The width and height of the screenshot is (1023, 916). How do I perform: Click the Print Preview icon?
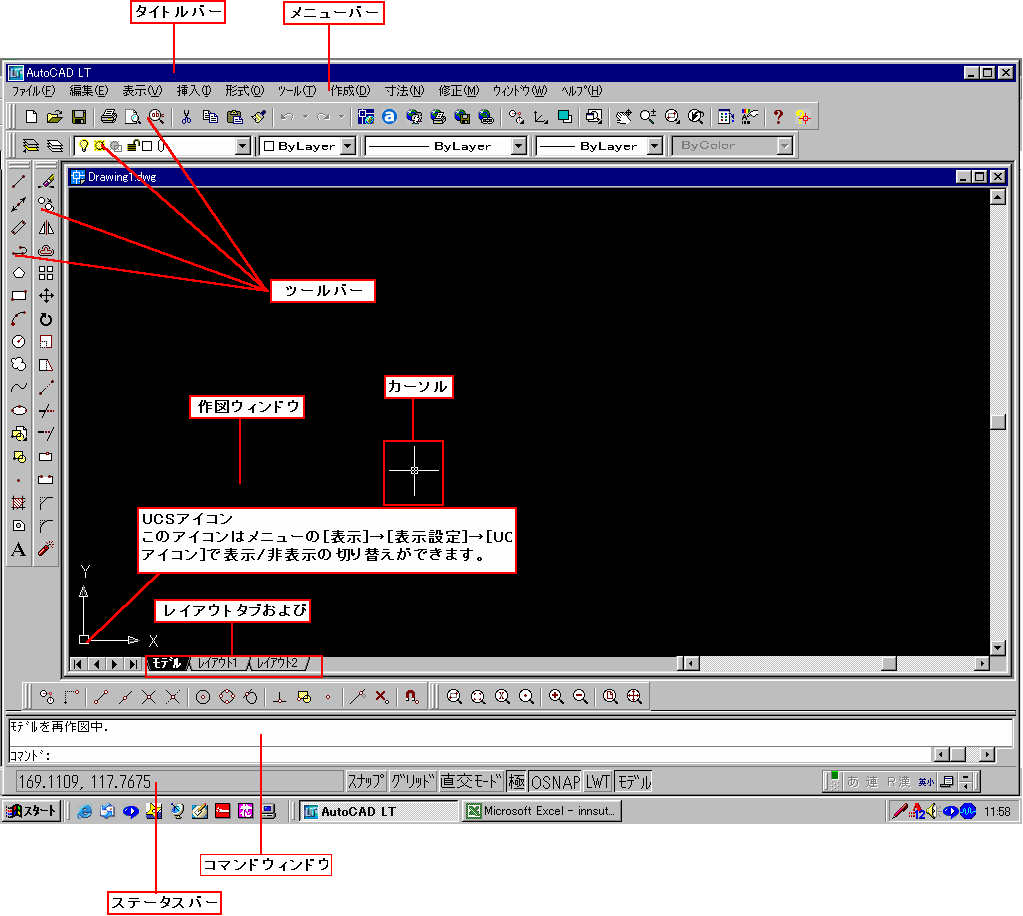(x=132, y=117)
